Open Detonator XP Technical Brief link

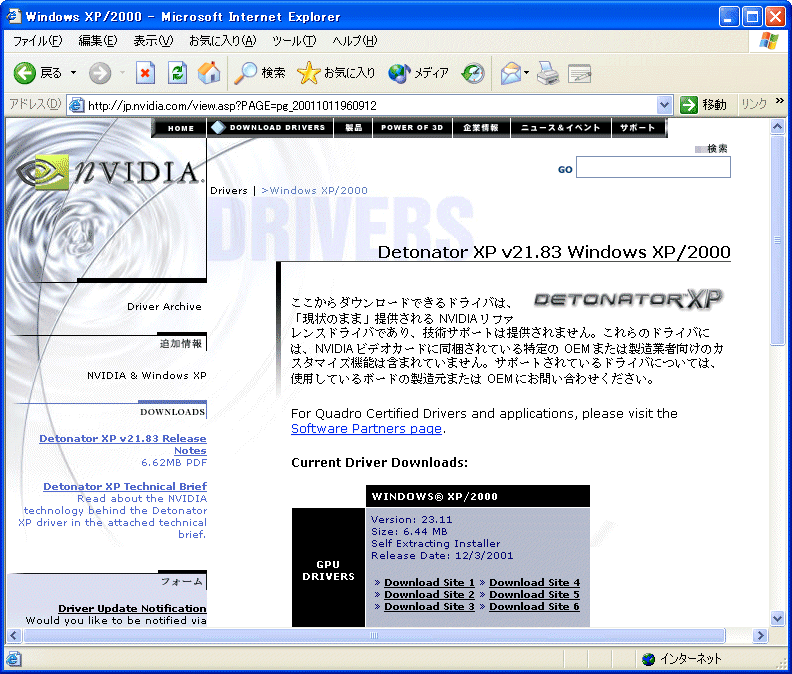(125, 486)
